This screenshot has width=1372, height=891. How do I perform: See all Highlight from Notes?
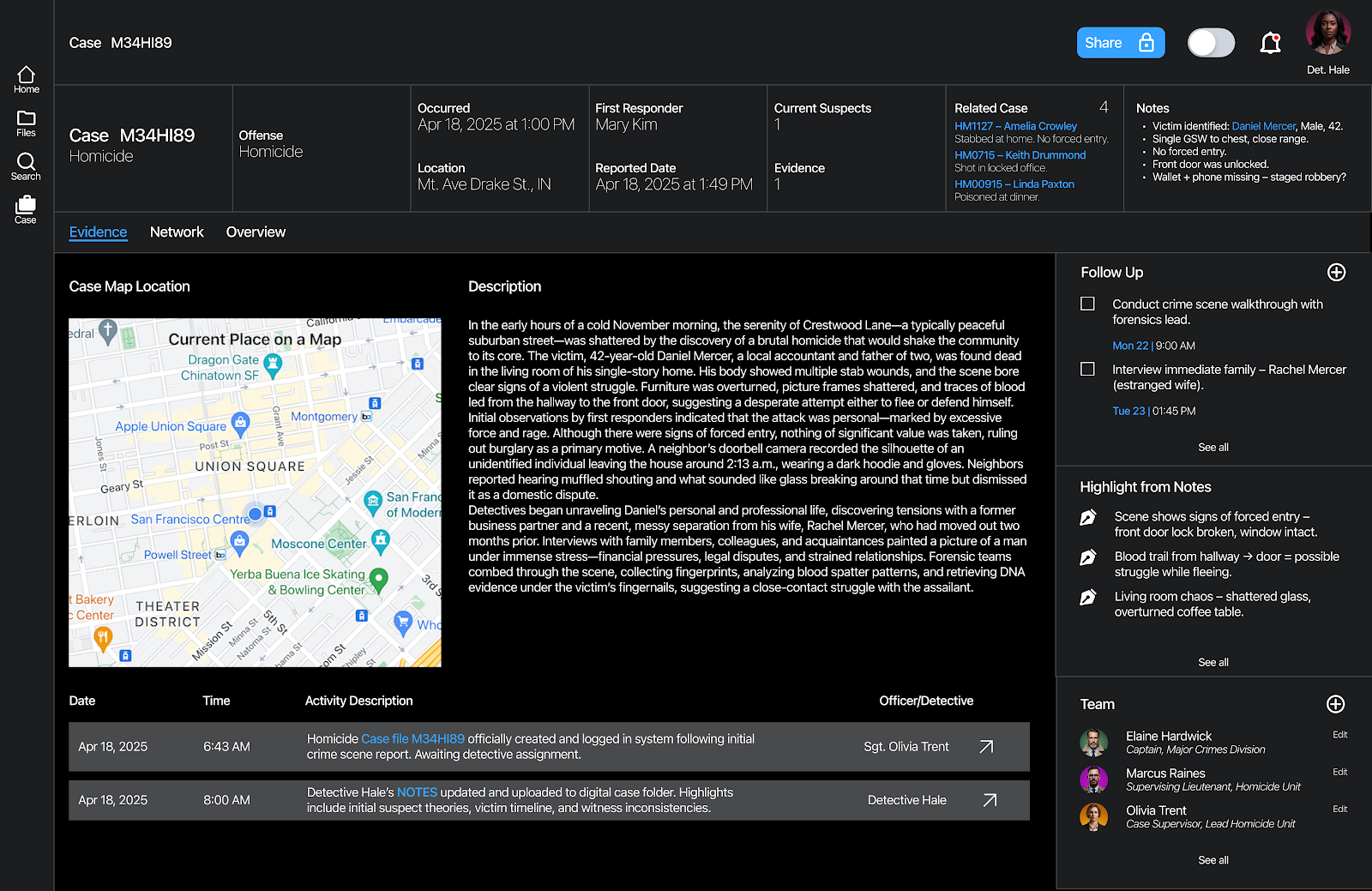coord(1213,662)
